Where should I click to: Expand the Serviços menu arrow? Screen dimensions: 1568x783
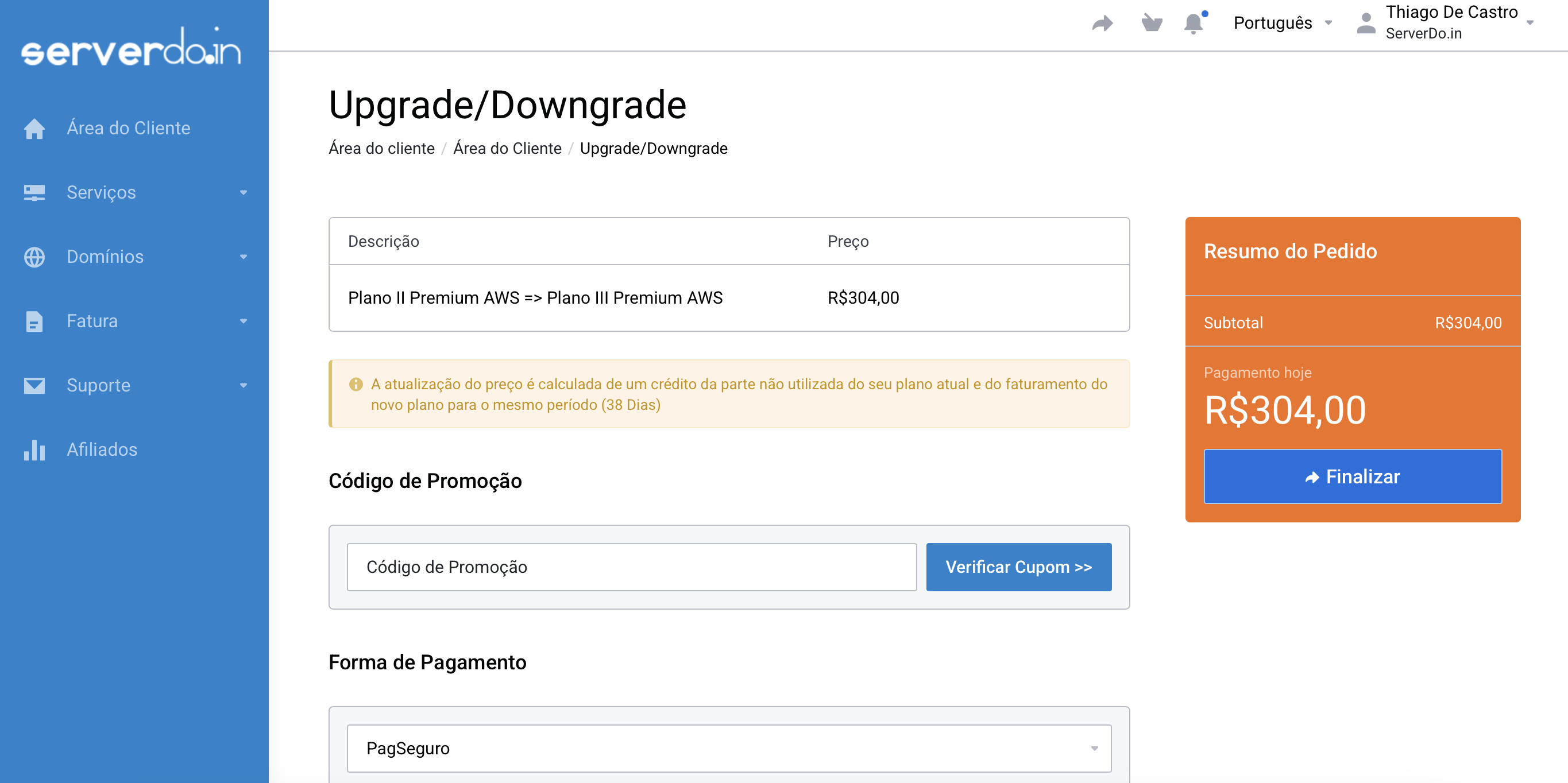(244, 193)
